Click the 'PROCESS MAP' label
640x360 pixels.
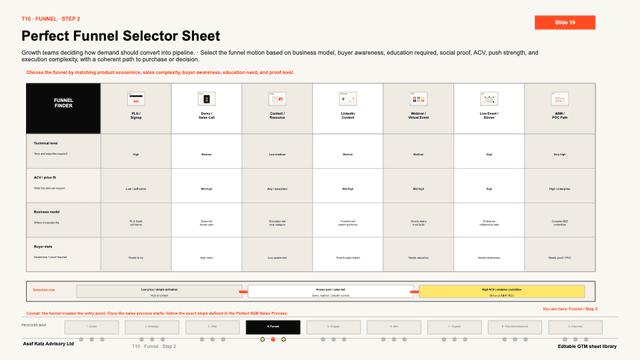34,325
